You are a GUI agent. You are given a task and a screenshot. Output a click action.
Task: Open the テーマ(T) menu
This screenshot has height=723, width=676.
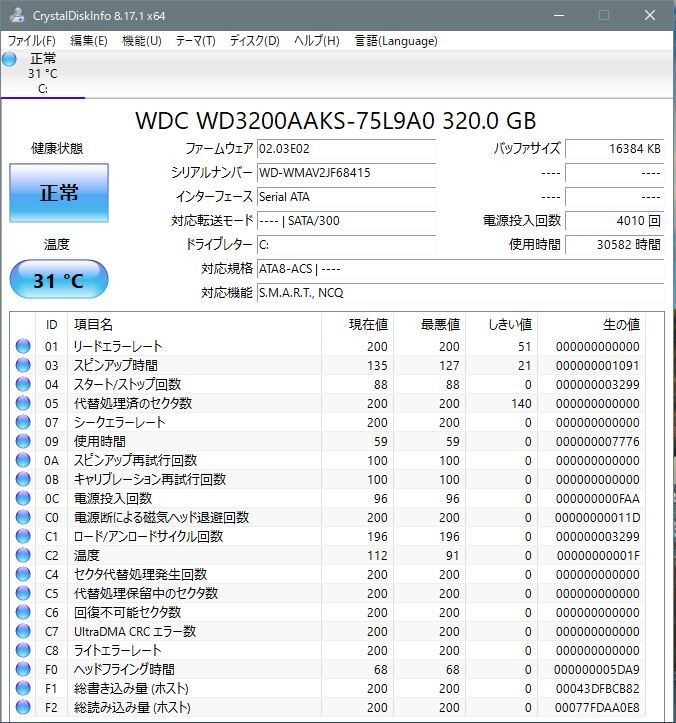[x=196, y=41]
